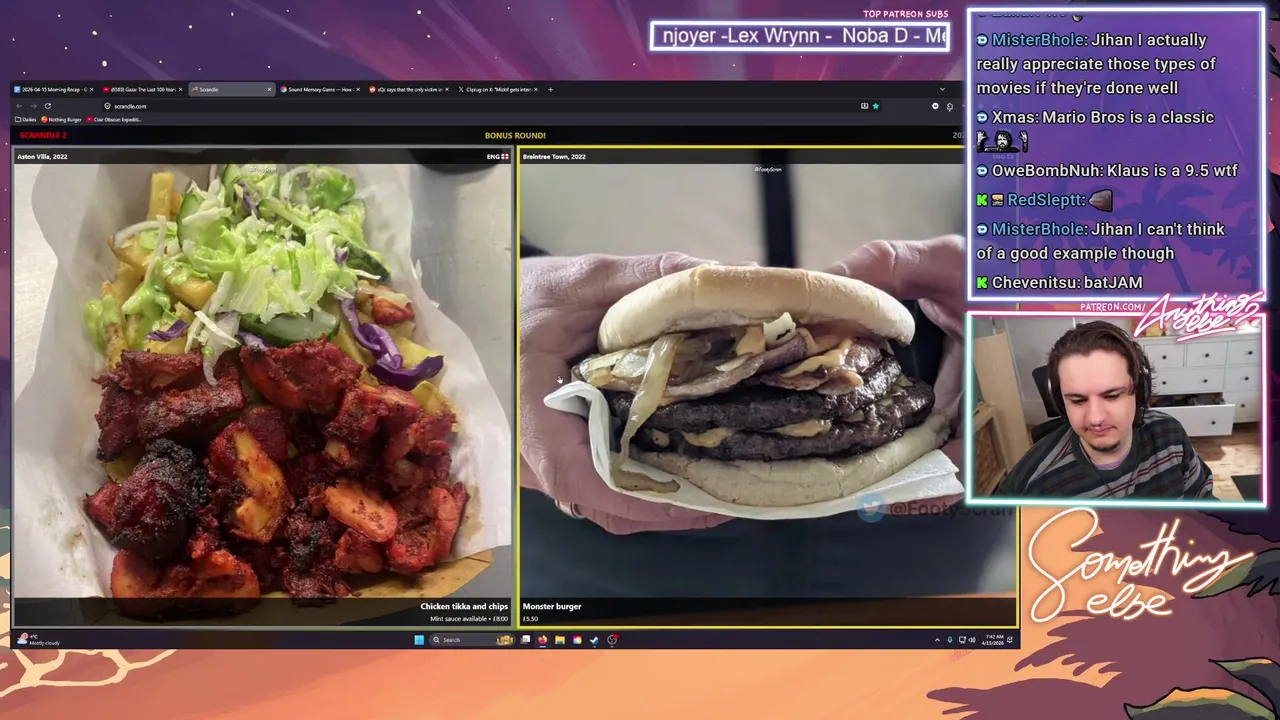Viewport: 1280px width, 720px height.
Task: Open the volume icon in system tray
Action: click(972, 640)
